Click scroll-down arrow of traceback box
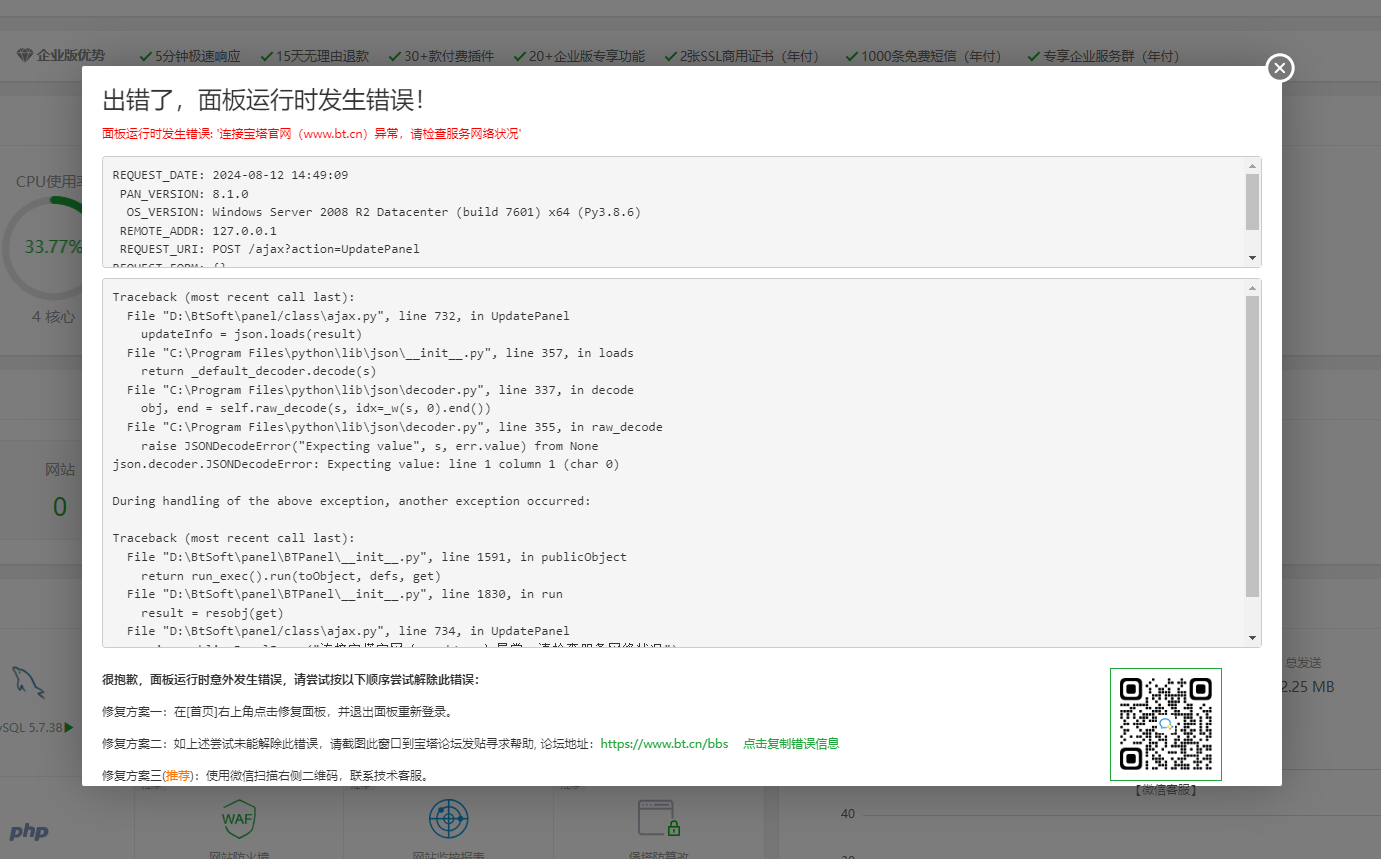Screen dimensions: 1381x859 (1252, 638)
